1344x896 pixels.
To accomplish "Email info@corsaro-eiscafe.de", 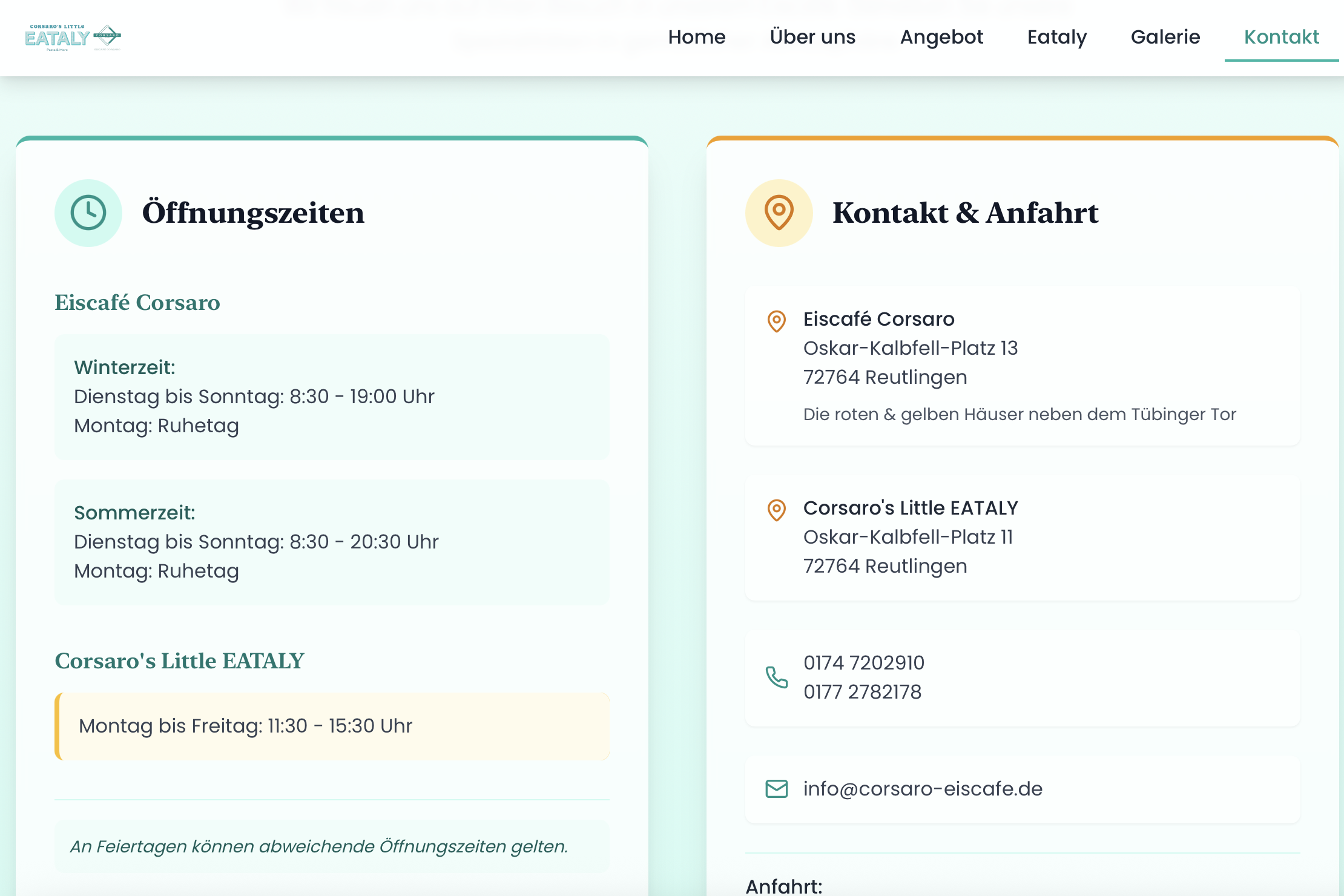I will [923, 789].
